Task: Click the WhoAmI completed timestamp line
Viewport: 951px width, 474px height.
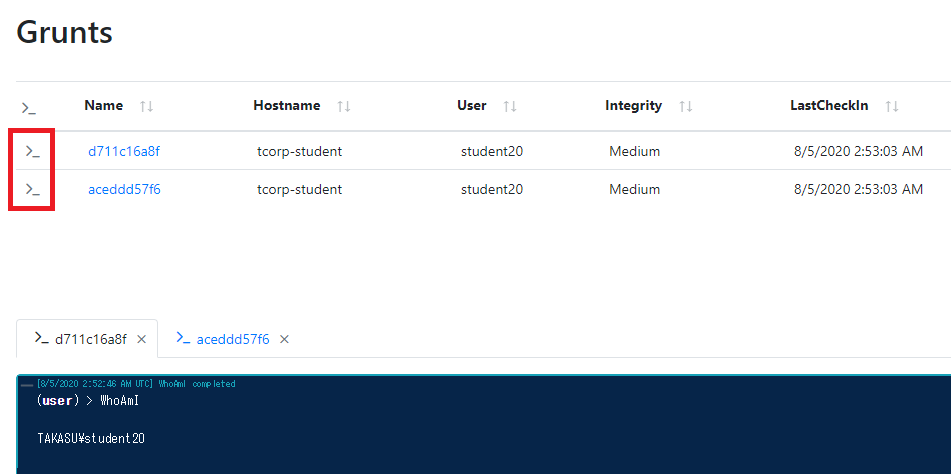Action: [136, 384]
